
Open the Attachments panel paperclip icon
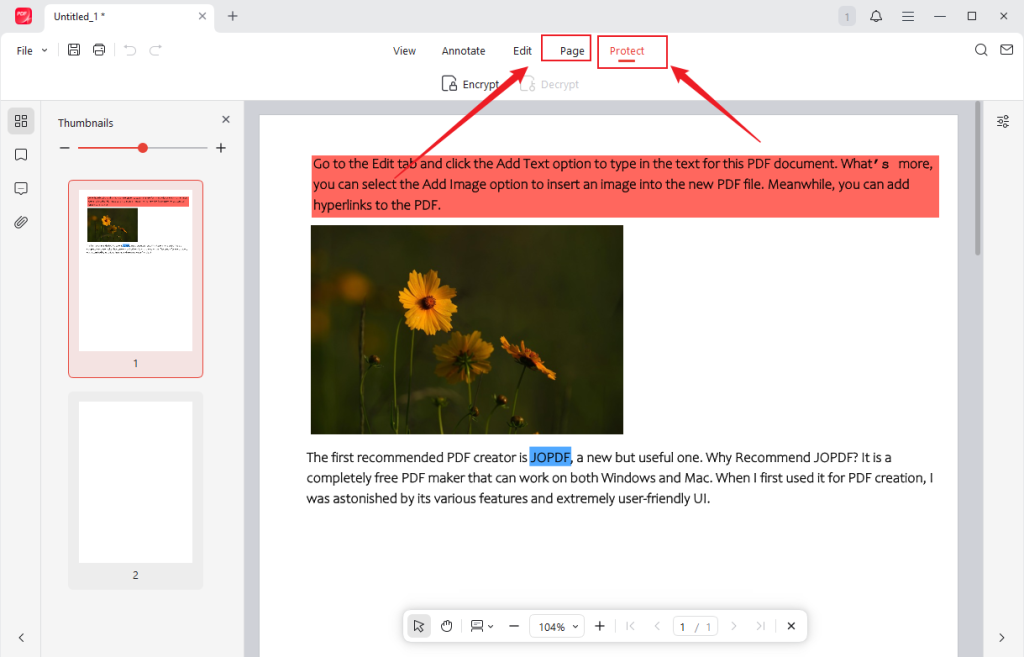tap(20, 222)
